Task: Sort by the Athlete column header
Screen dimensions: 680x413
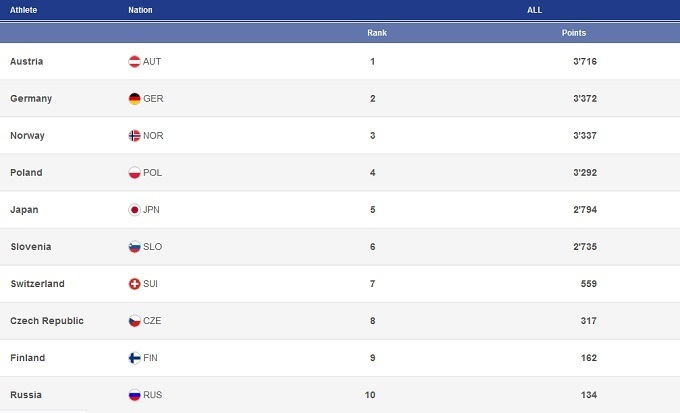Action: point(23,10)
